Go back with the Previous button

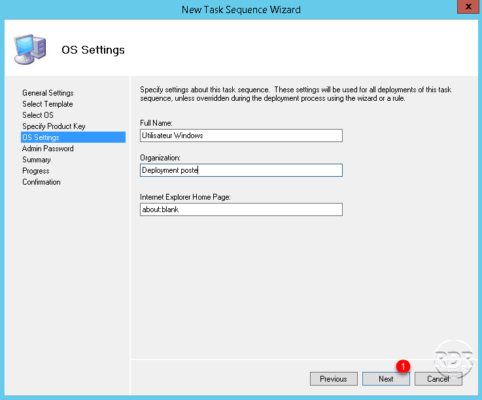click(334, 379)
